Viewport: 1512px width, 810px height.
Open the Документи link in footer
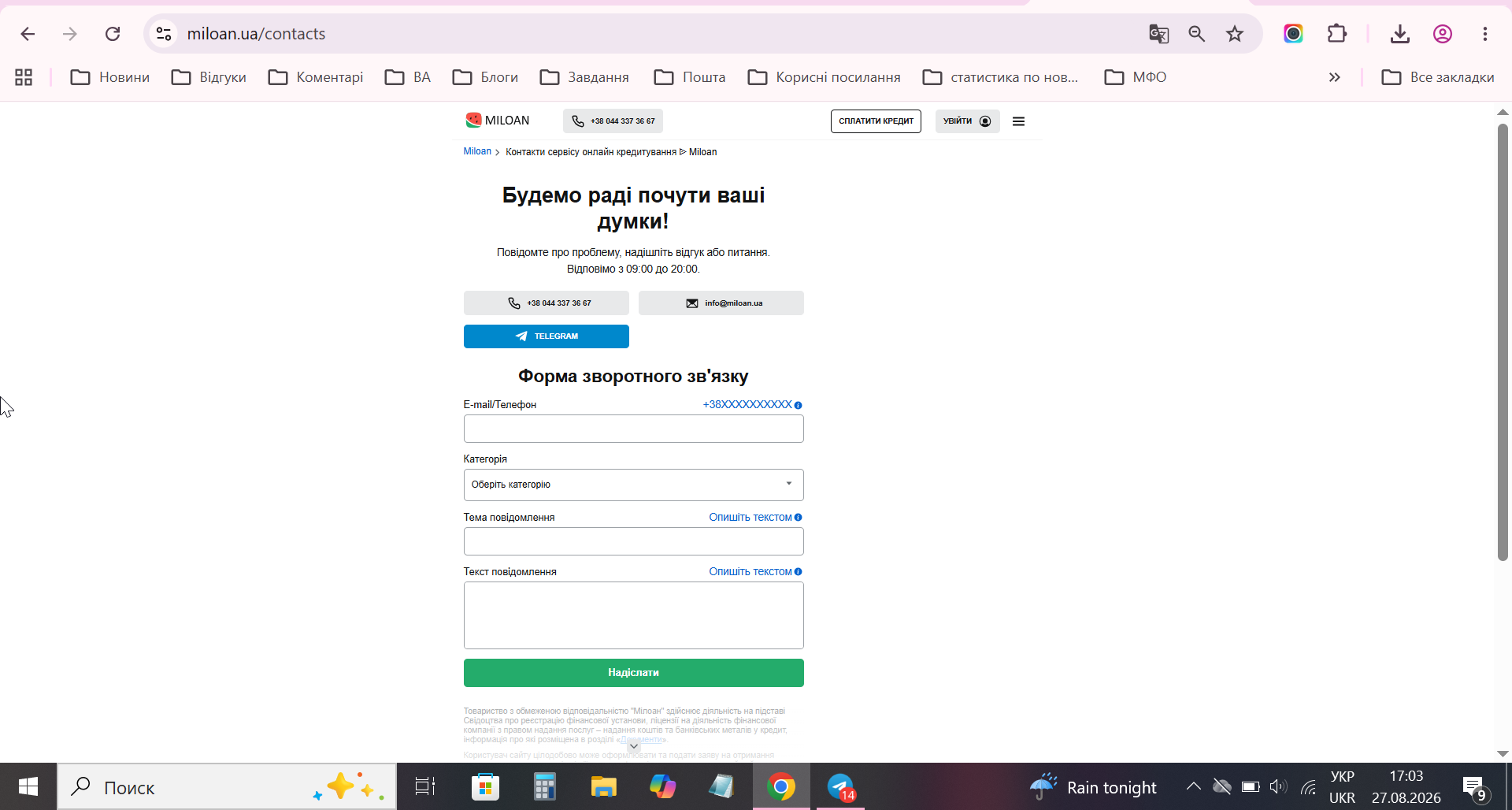tap(641, 740)
